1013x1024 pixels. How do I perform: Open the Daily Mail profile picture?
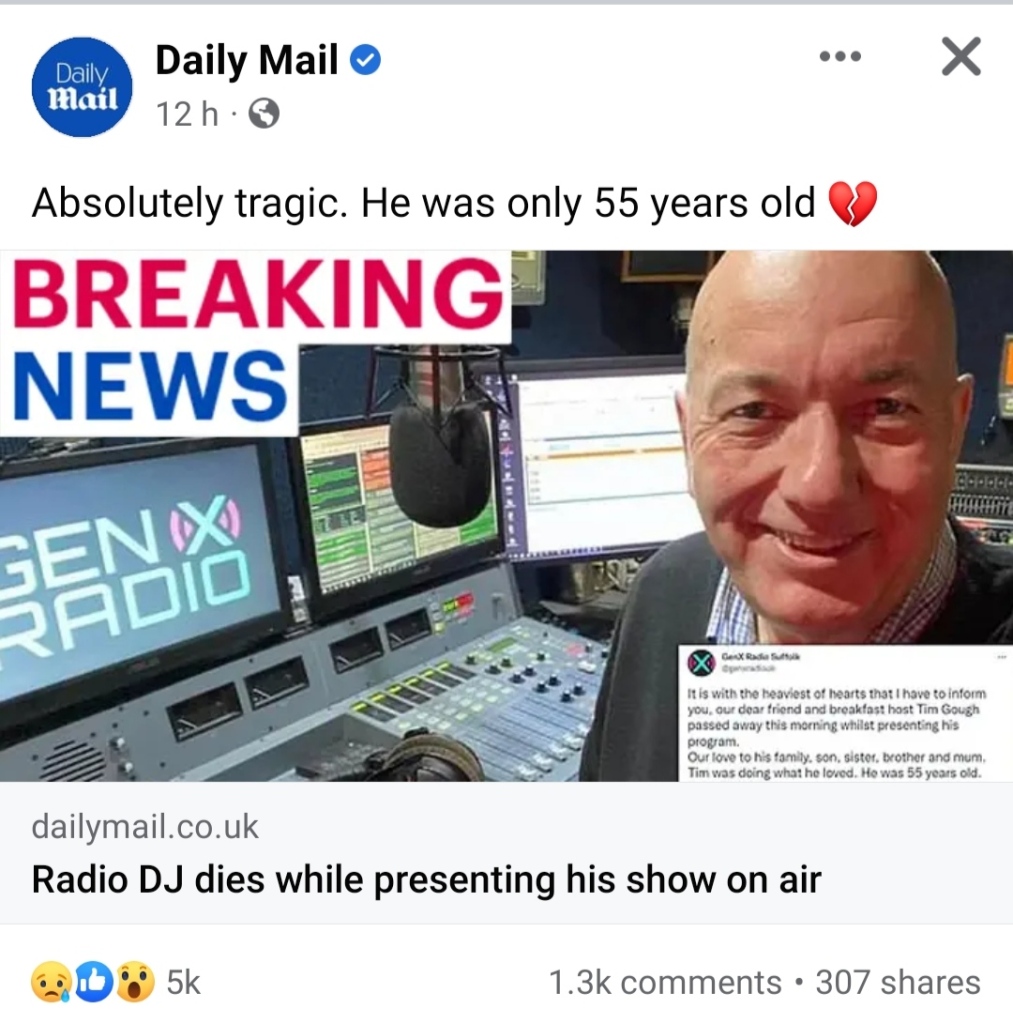tap(82, 87)
